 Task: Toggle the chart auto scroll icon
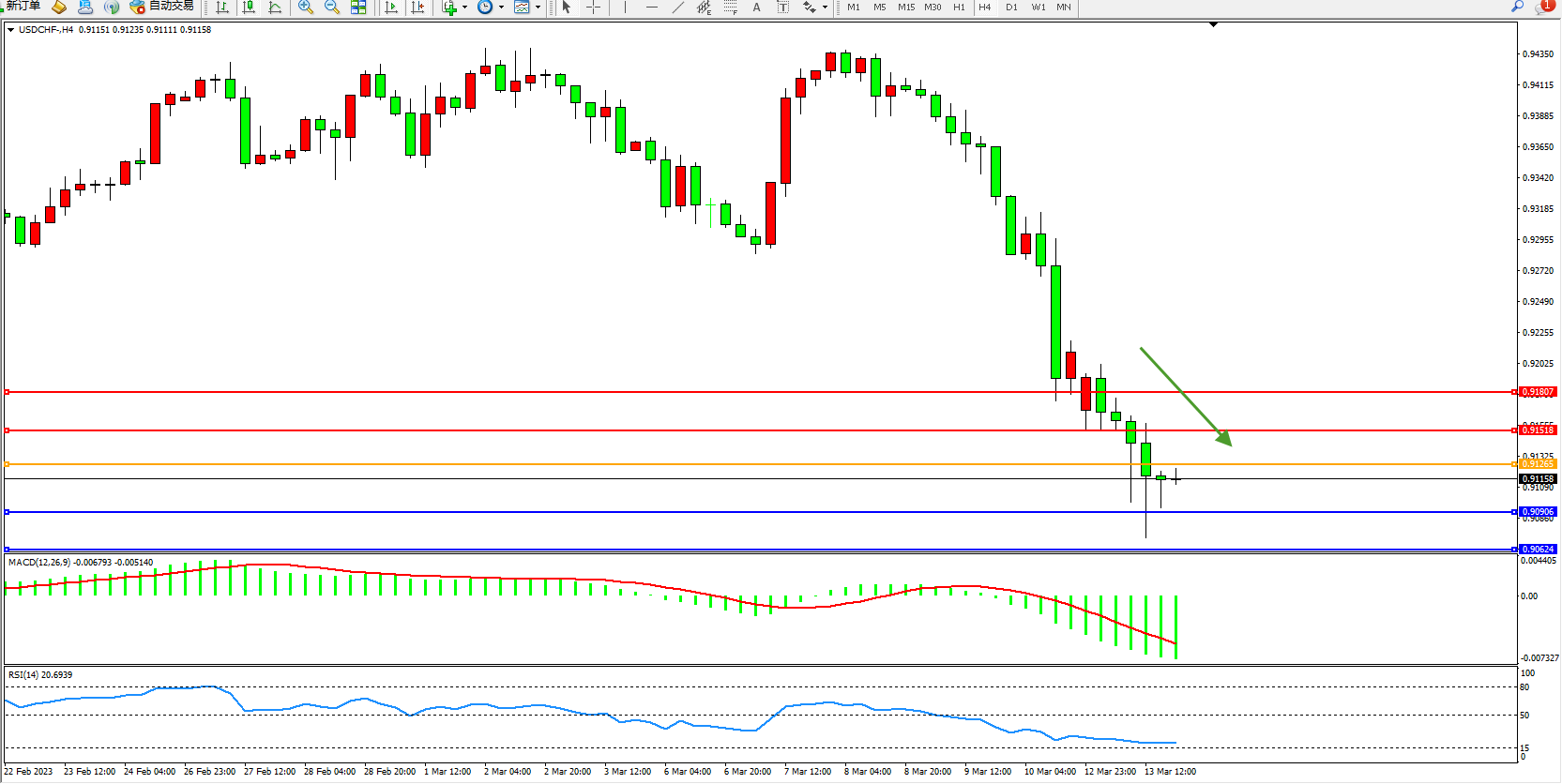[x=391, y=7]
